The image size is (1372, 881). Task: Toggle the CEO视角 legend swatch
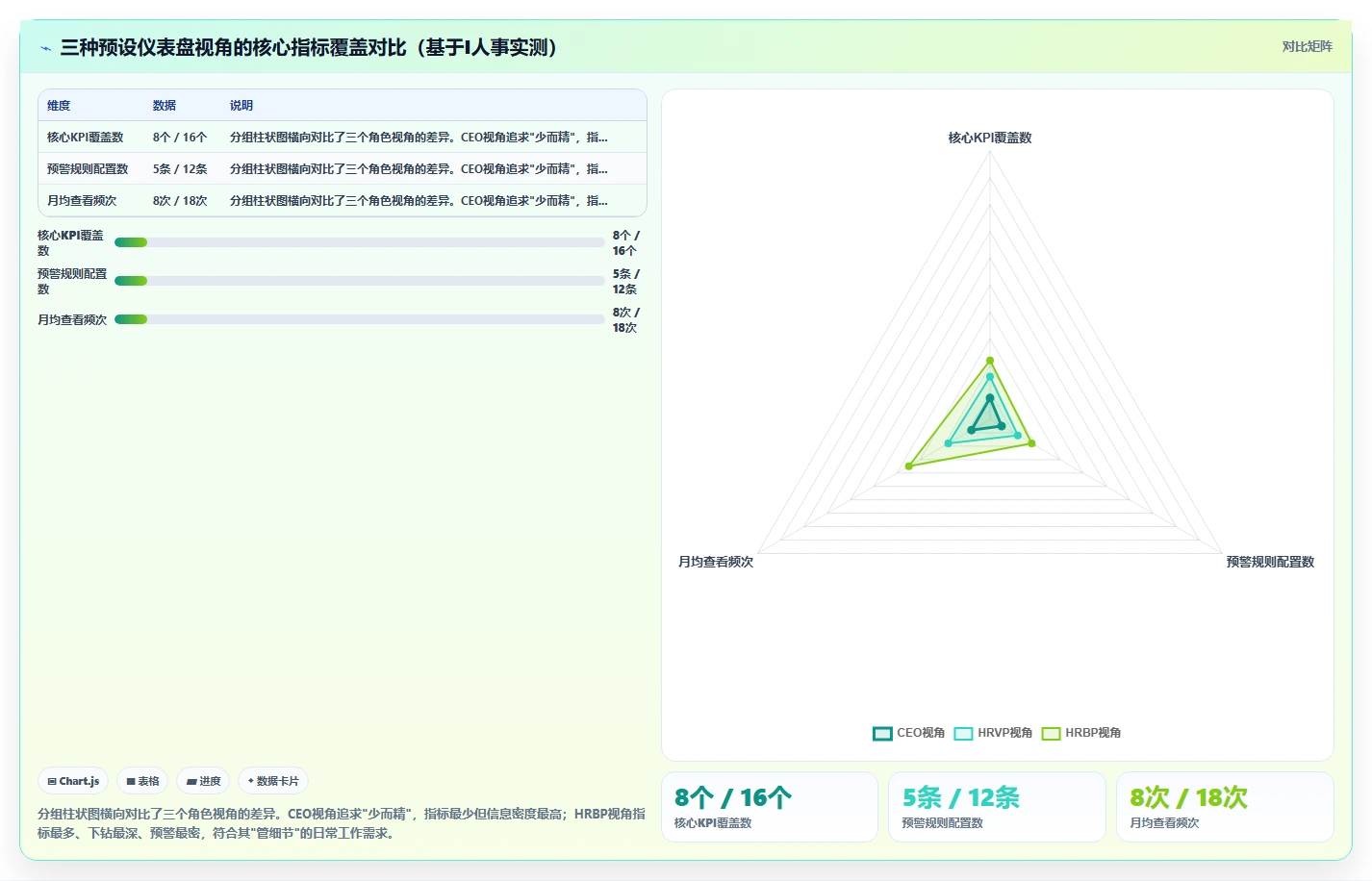[x=882, y=733]
